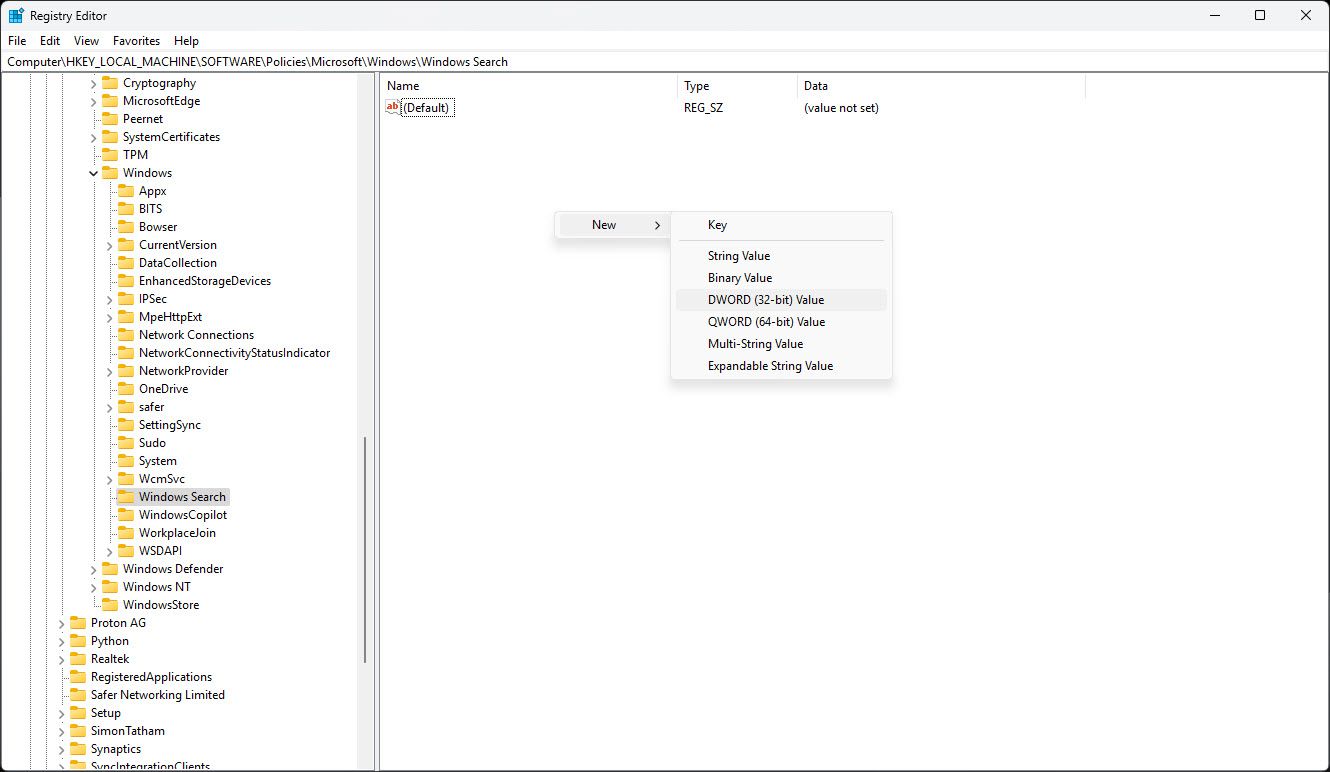Expand the CurrentVersion key
Viewport: 1330px width, 772px height.
[x=110, y=245]
